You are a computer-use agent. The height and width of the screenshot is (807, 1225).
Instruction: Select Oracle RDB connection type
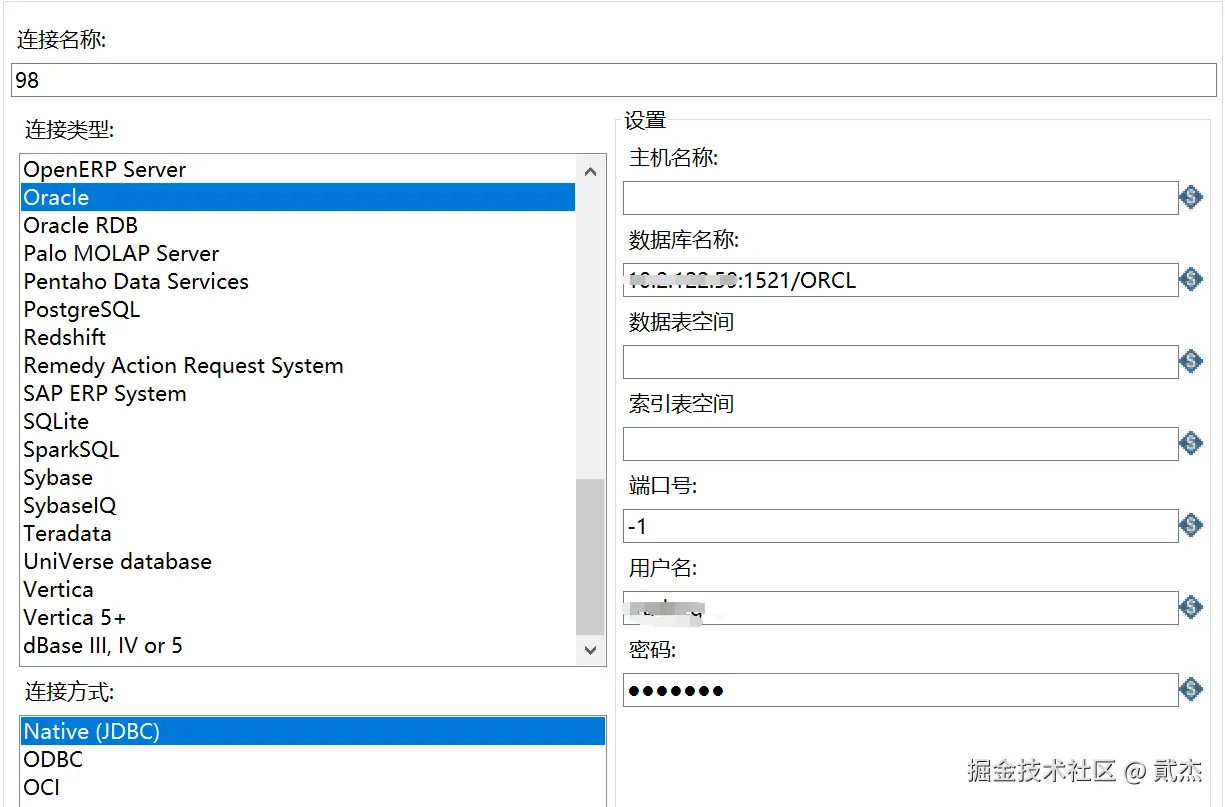point(298,226)
